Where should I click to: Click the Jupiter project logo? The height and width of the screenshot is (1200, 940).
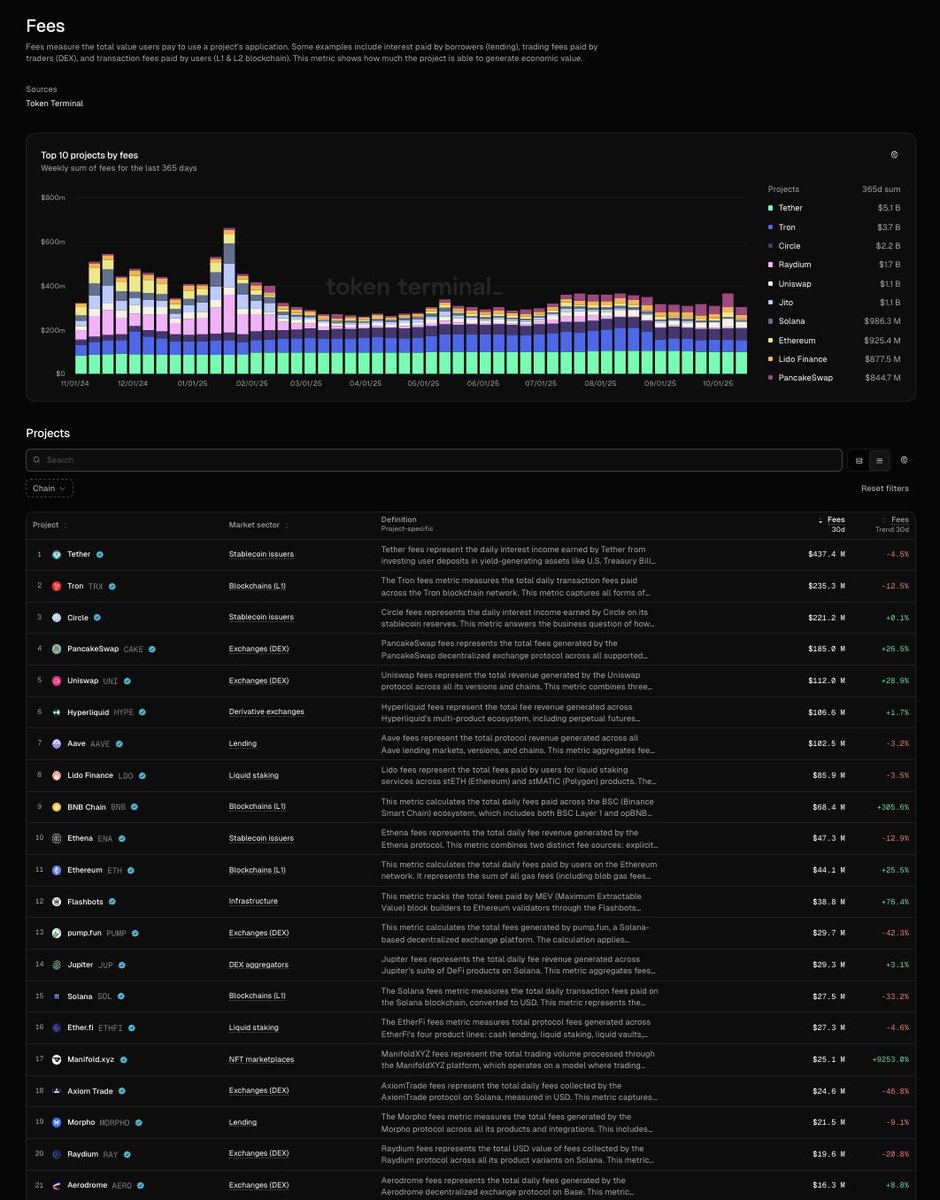point(57,965)
